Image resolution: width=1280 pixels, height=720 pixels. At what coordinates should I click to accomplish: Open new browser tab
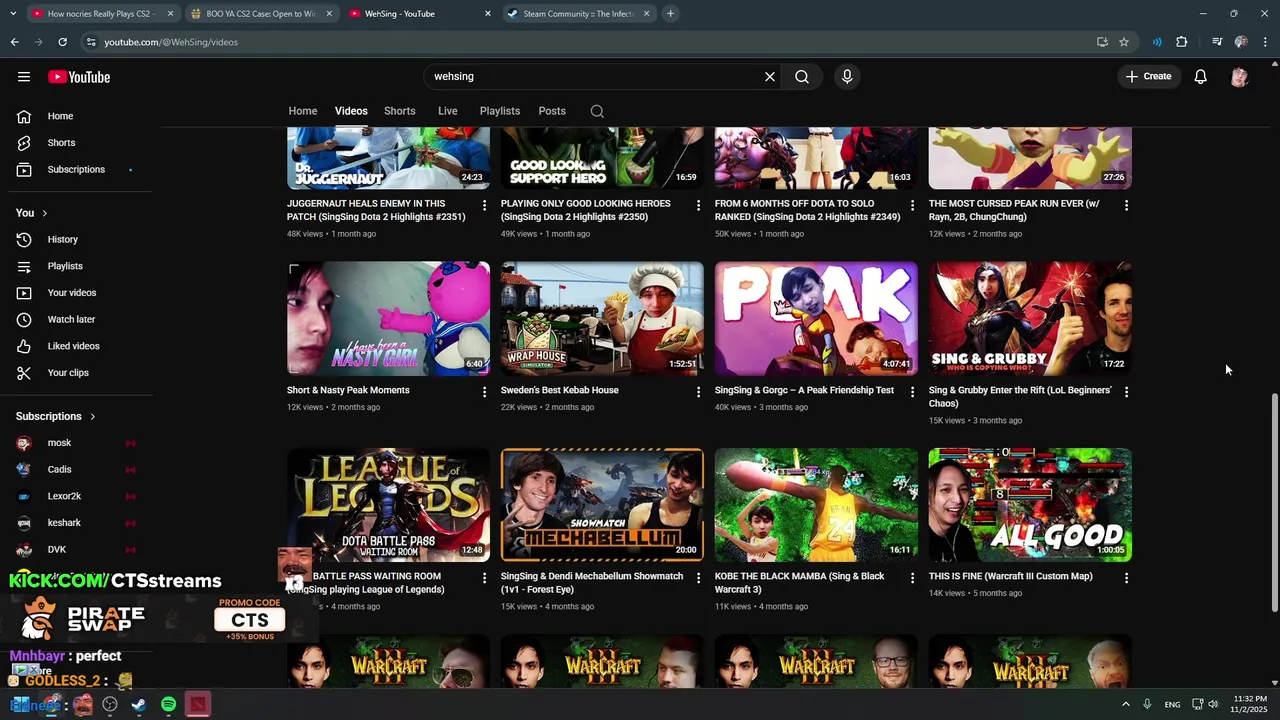670,13
